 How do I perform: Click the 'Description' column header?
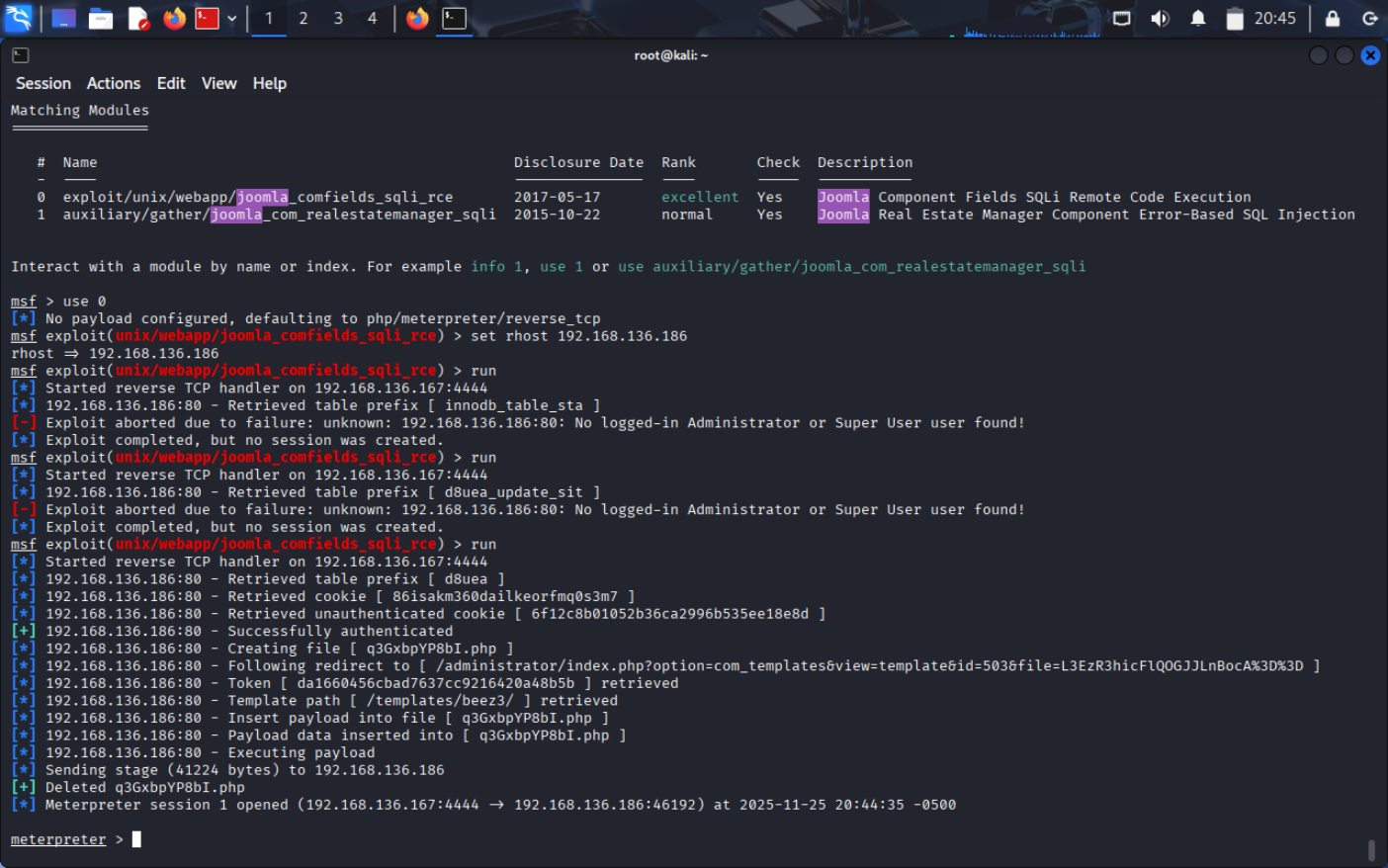(865, 162)
